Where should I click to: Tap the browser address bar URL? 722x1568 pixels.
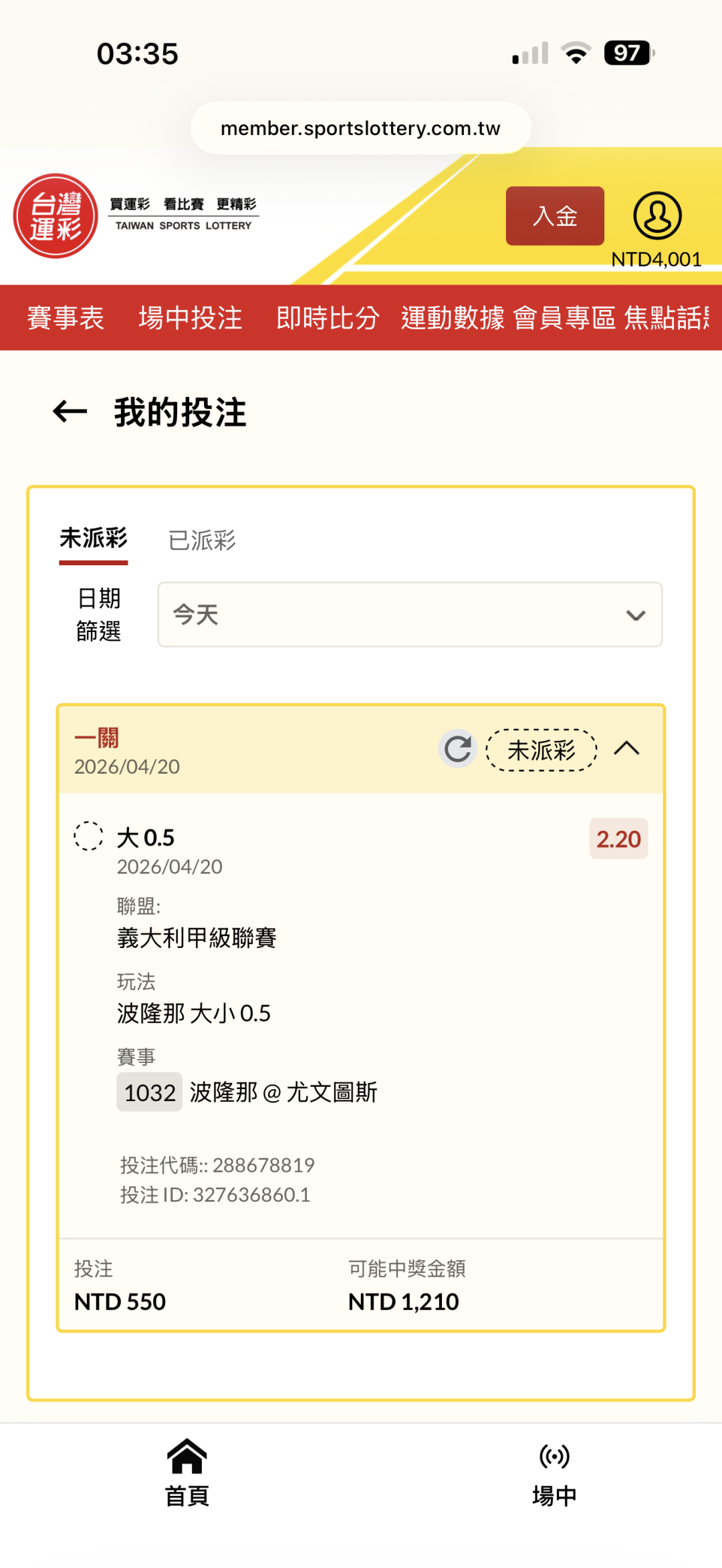(360, 128)
